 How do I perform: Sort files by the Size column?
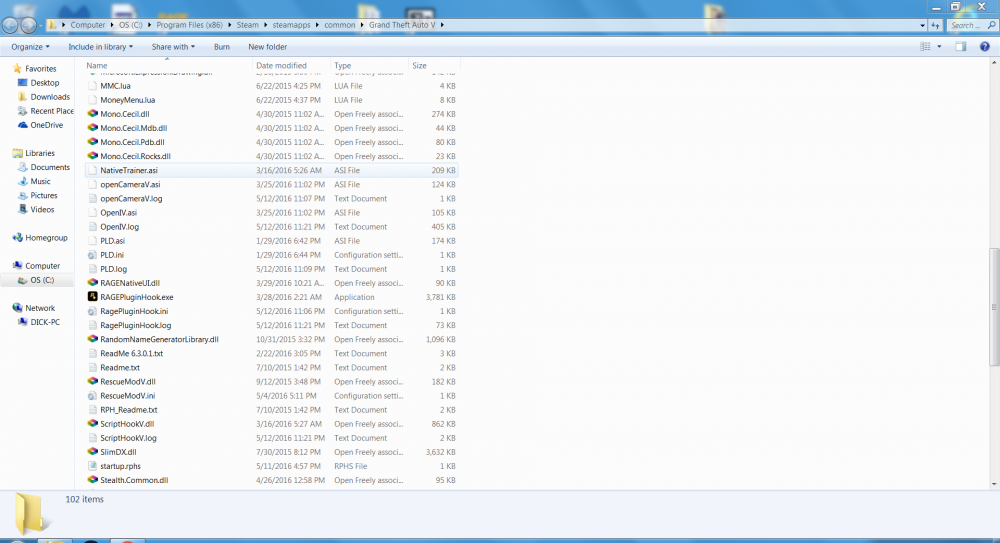pyautogui.click(x=434, y=65)
